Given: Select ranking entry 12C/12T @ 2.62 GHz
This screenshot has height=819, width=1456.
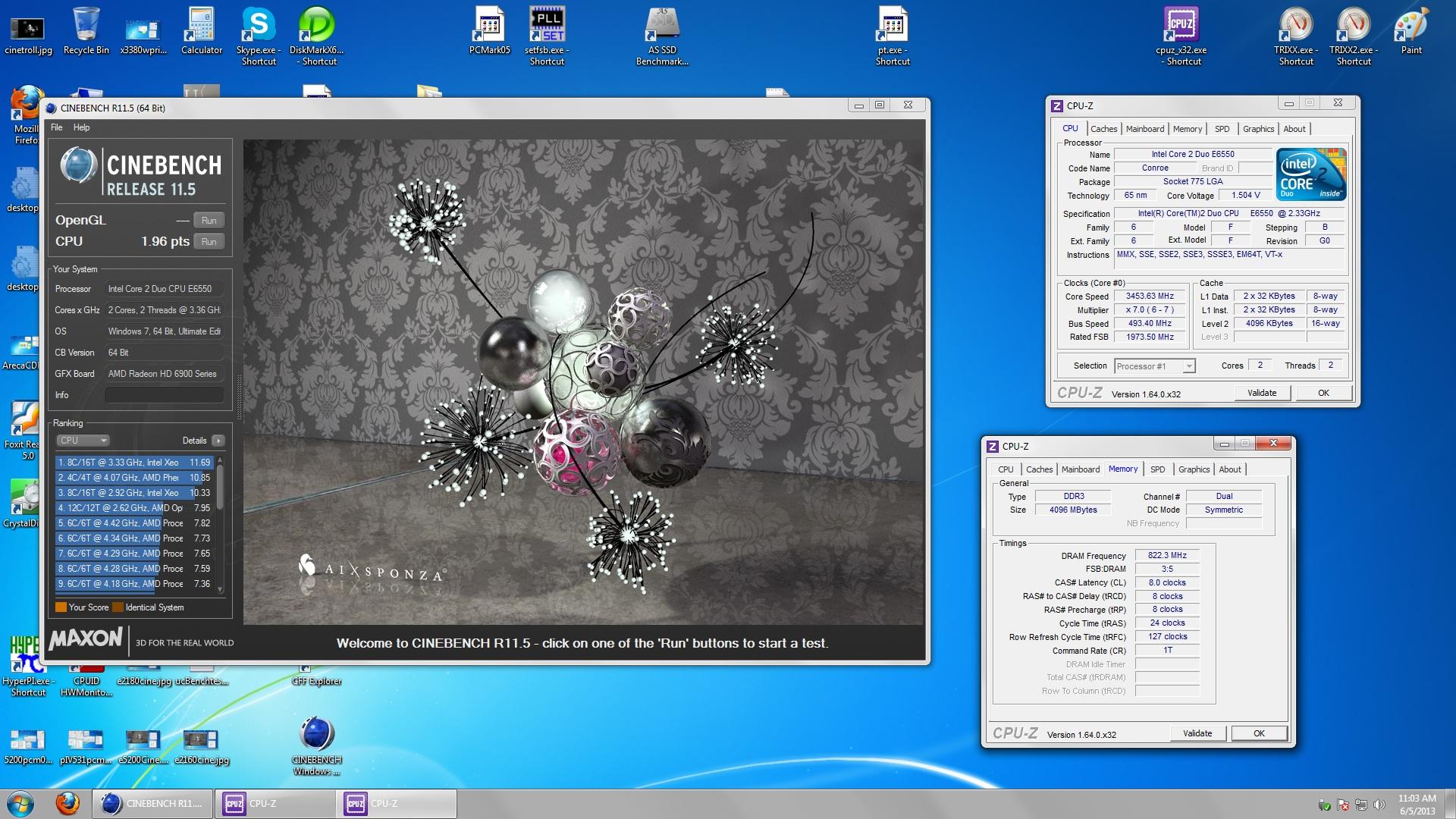Looking at the screenshot, I should 134,508.
